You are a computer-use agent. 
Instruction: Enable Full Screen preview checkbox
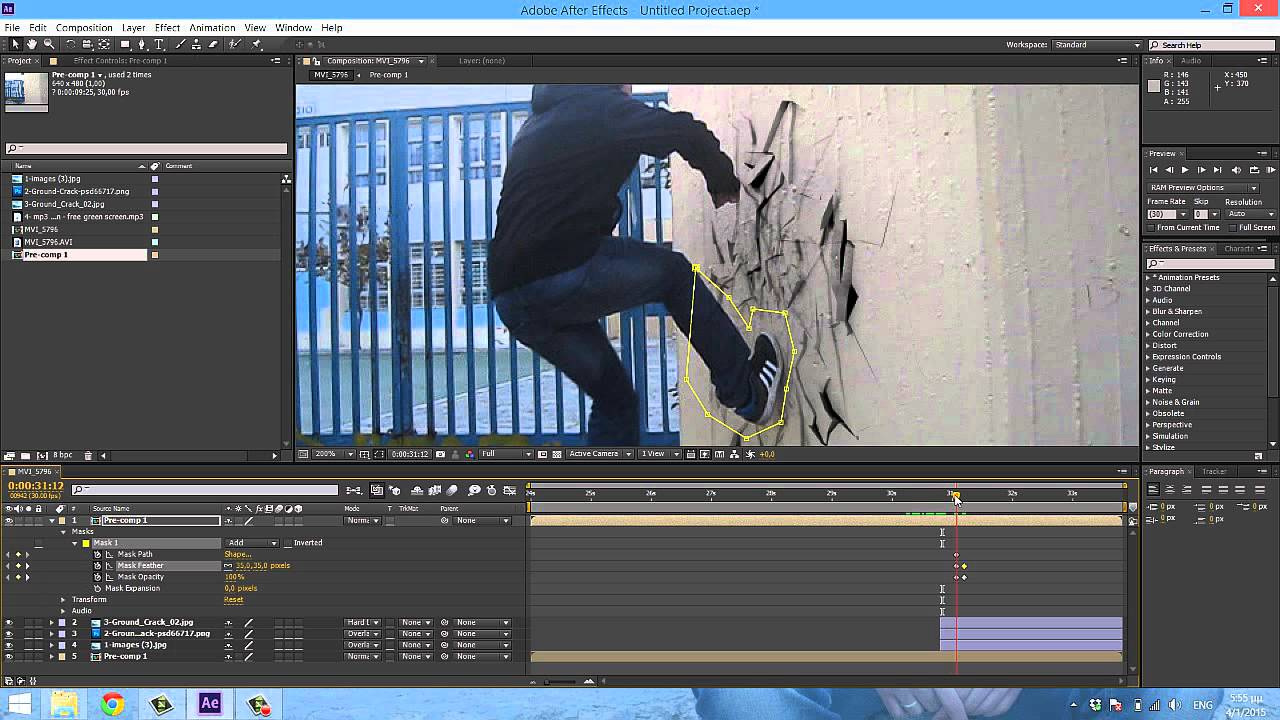(x=1234, y=228)
